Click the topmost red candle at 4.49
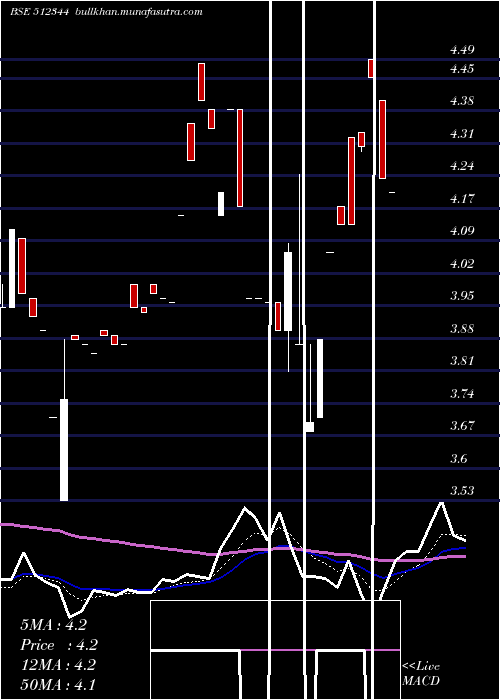500x700 pixels. pos(371,68)
